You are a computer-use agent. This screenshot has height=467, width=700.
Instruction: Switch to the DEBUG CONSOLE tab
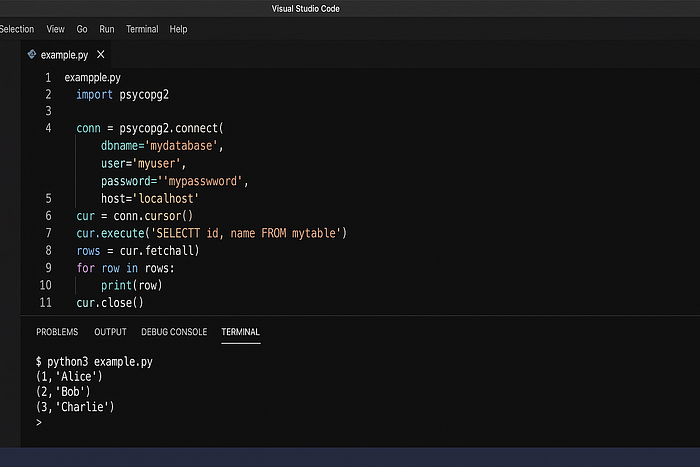[x=174, y=332]
